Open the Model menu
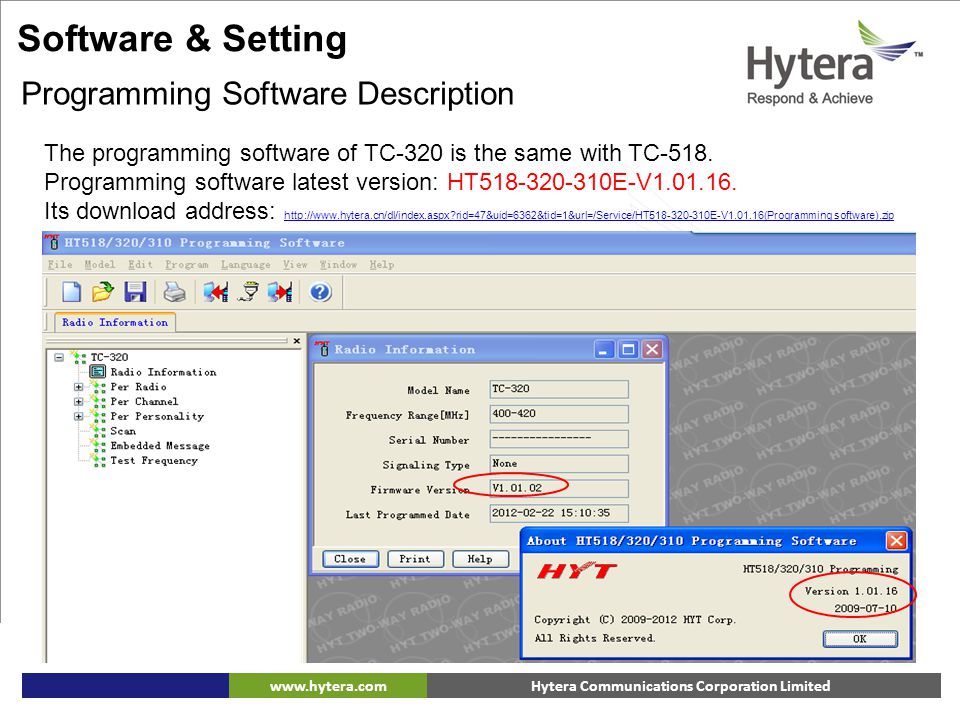960x720 pixels. [100, 264]
